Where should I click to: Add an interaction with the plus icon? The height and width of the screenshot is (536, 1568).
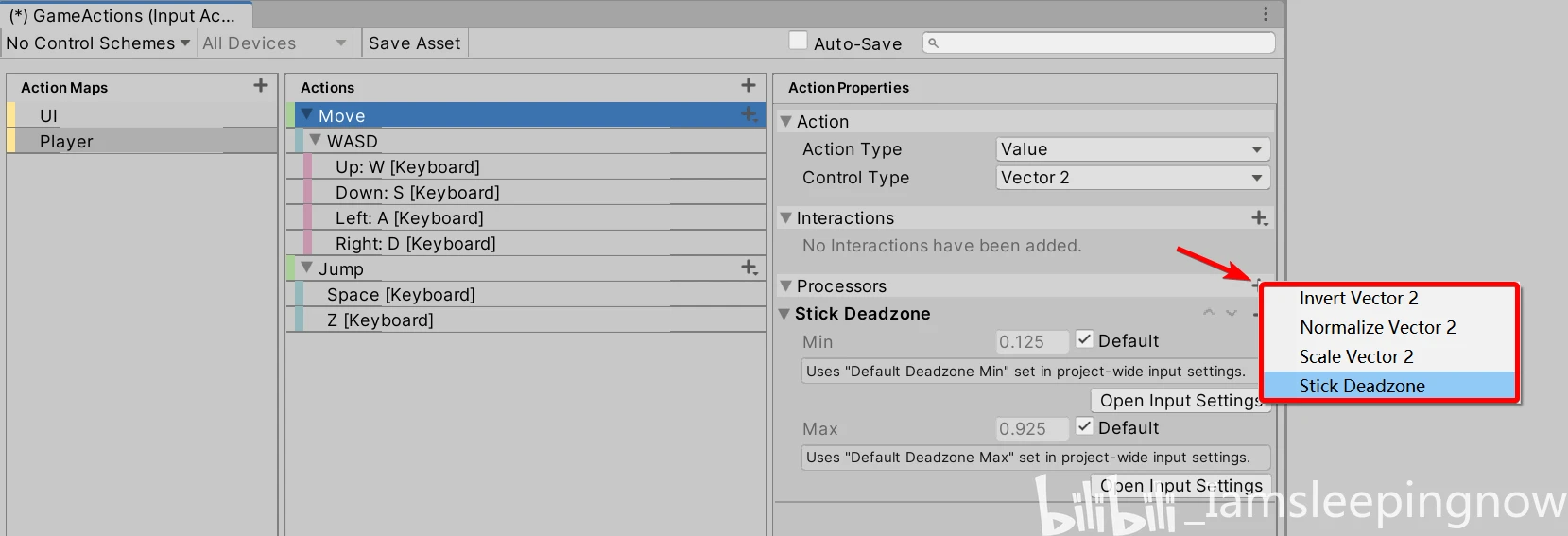point(1259,218)
